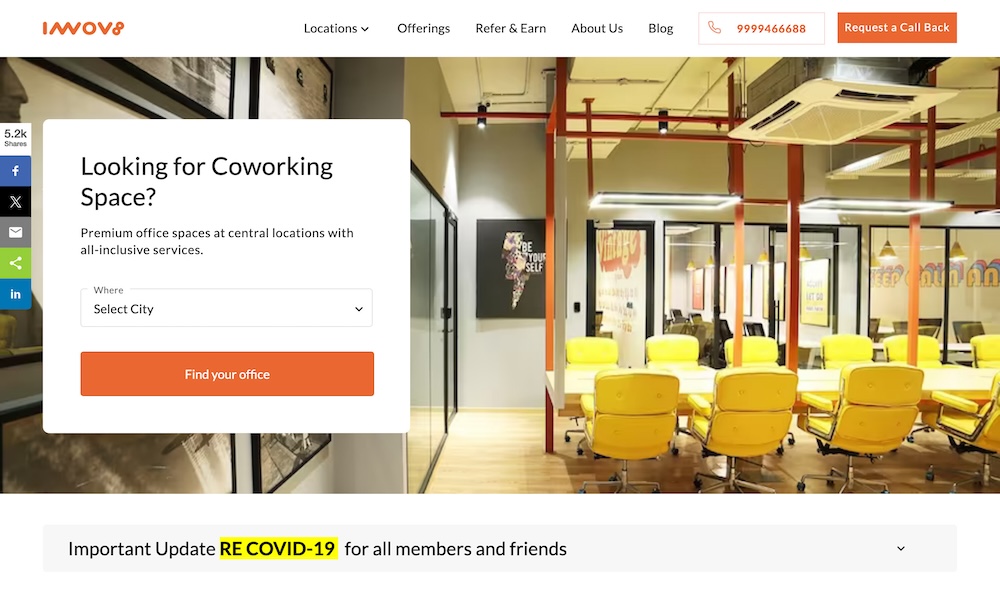Screen dimensions: 1000x600
Task: Share on LinkedIn icon
Action: [x=15, y=294]
